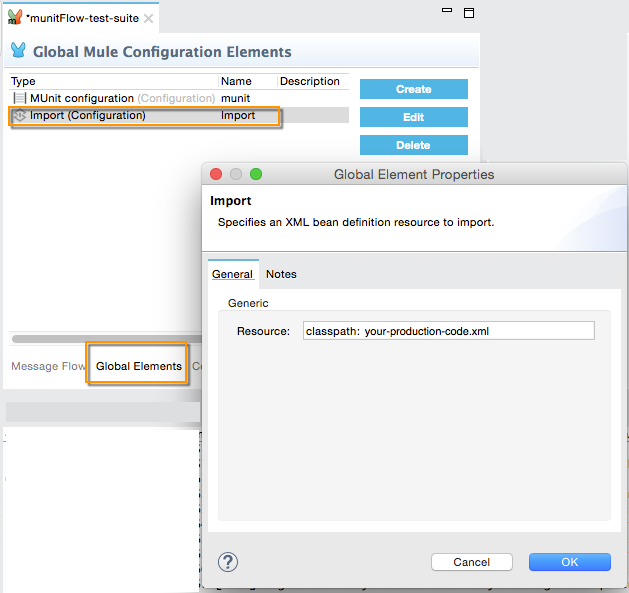Click the 'Resource:' label
This screenshot has height=593, width=629.
pyautogui.click(x=263, y=331)
